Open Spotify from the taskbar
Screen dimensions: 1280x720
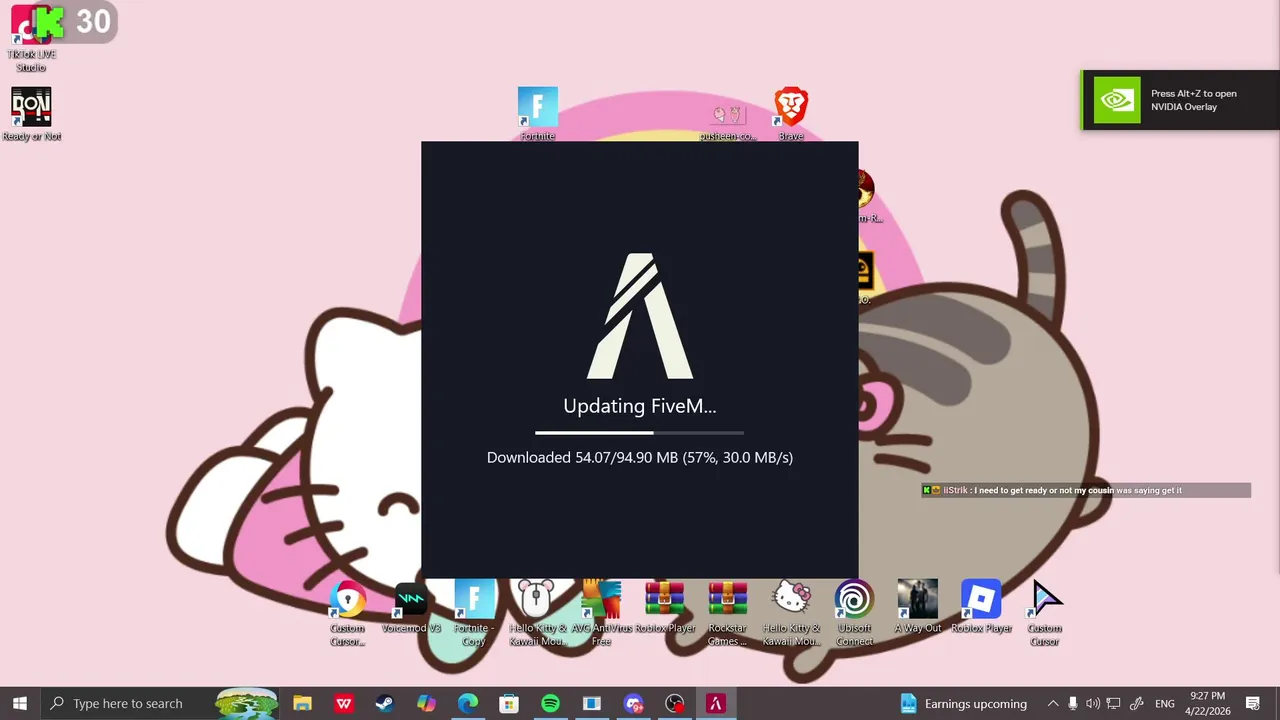click(550, 703)
